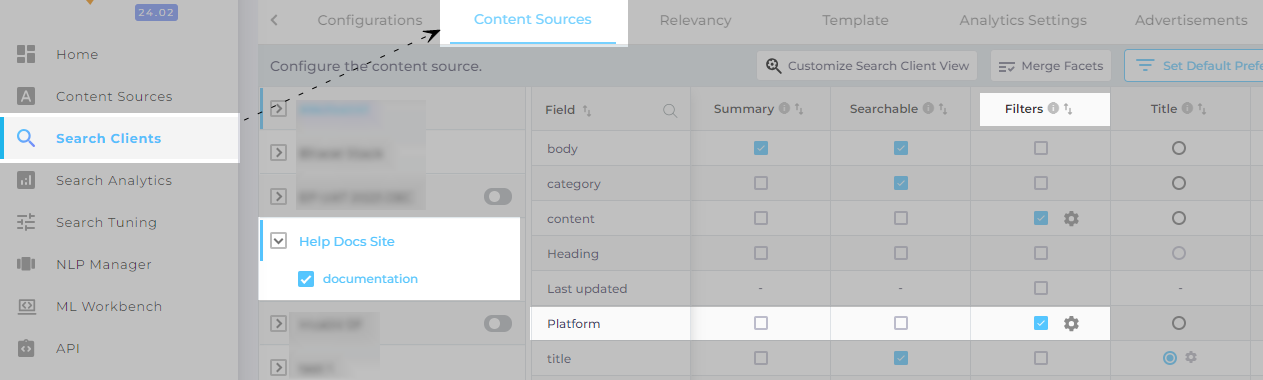Screen dimensions: 1263x380
Task: Open the content filter settings gear
Action: tap(1071, 218)
